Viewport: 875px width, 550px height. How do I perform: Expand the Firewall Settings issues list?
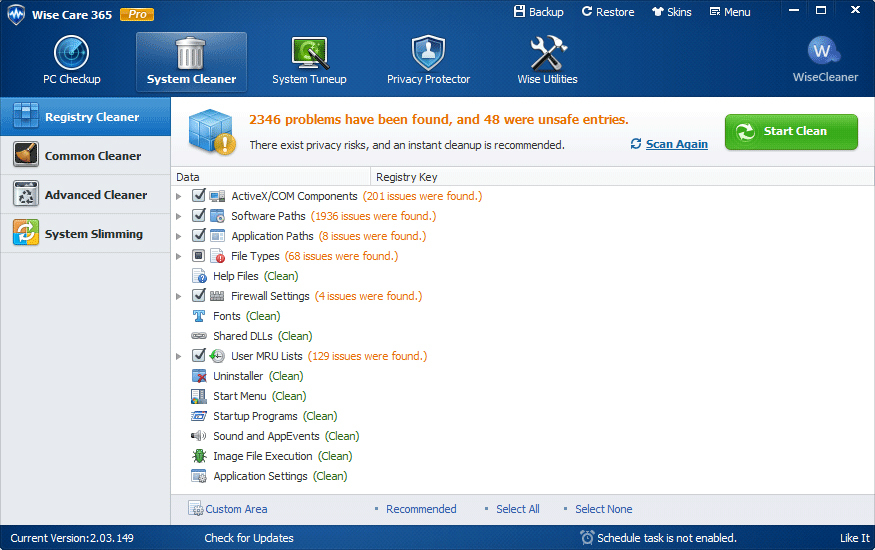(x=179, y=296)
